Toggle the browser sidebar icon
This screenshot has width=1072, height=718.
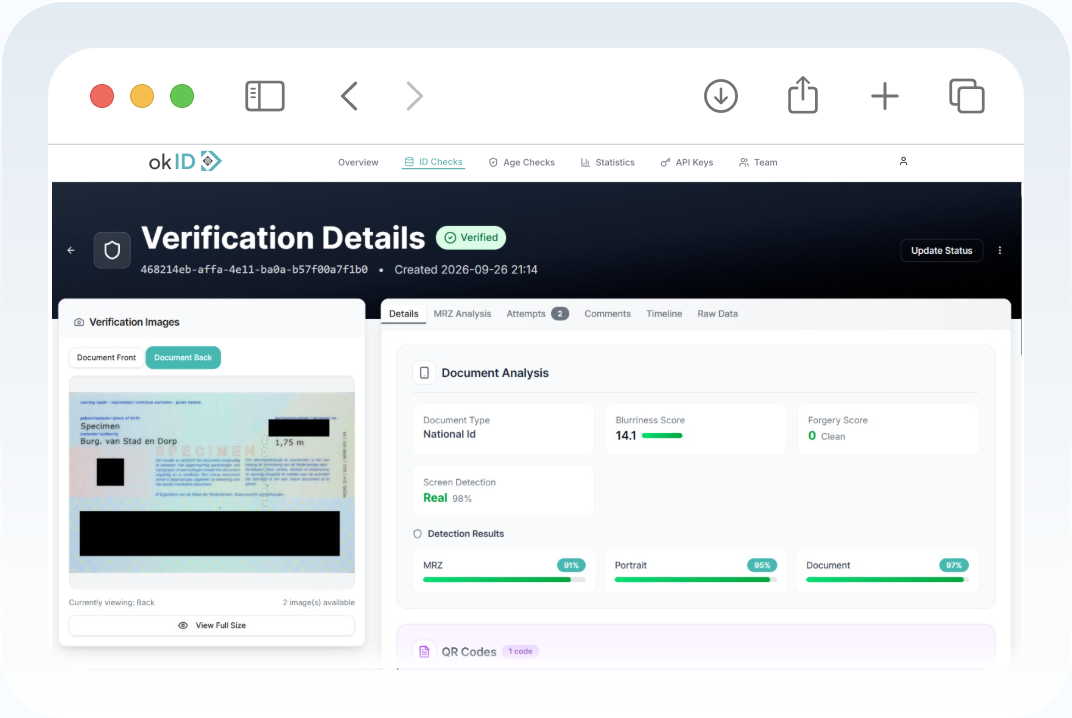265,96
